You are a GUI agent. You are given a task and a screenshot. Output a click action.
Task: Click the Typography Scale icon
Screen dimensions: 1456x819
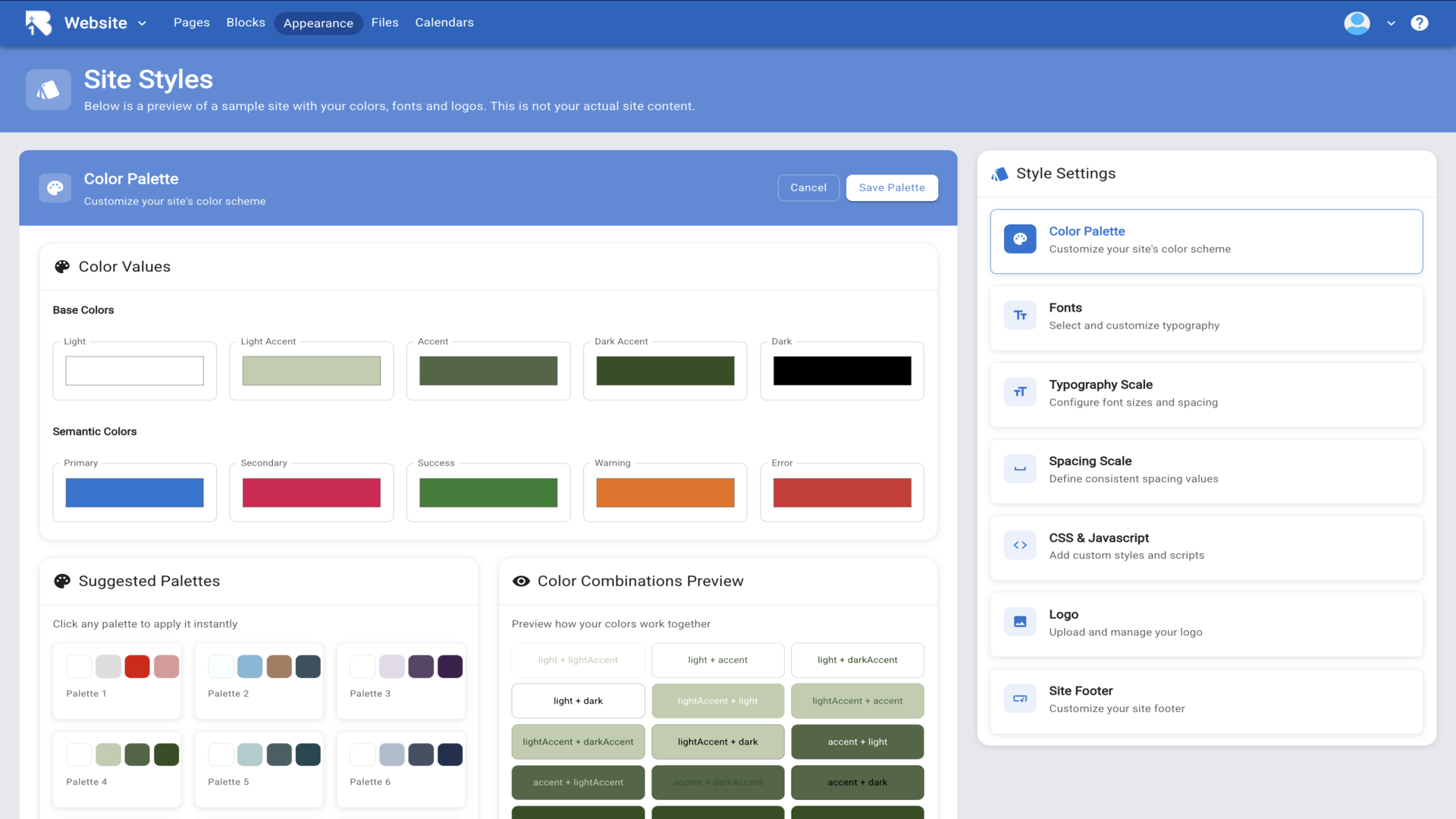[1020, 392]
